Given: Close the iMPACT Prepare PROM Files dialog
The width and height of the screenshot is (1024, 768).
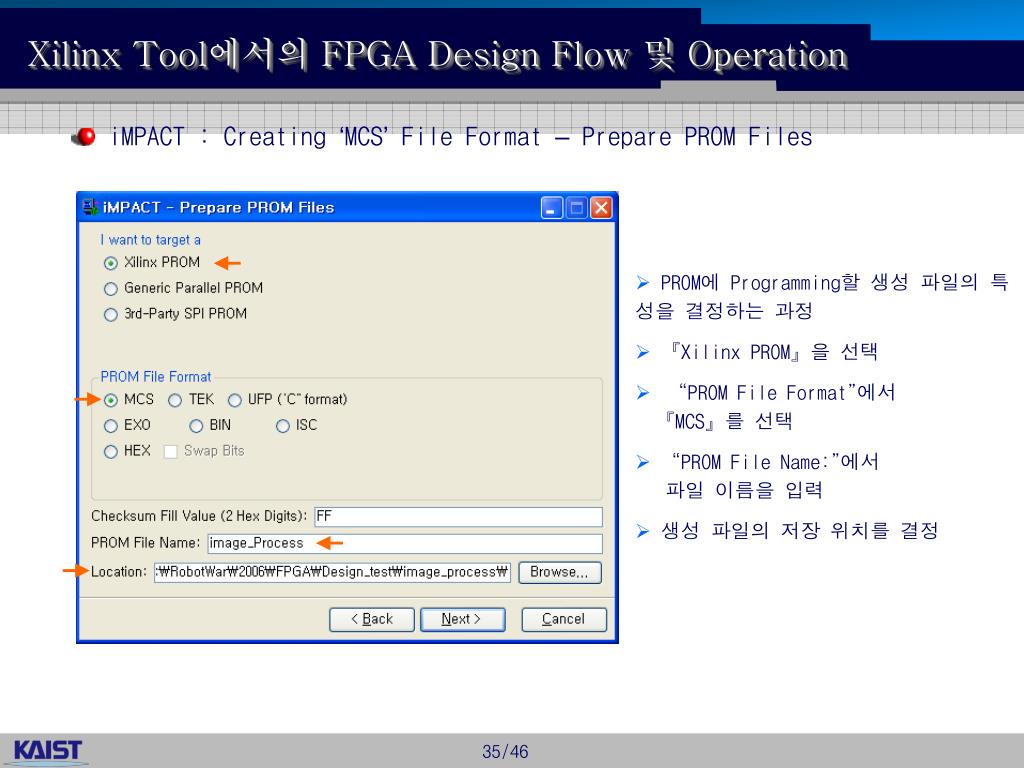Looking at the screenshot, I should (601, 208).
